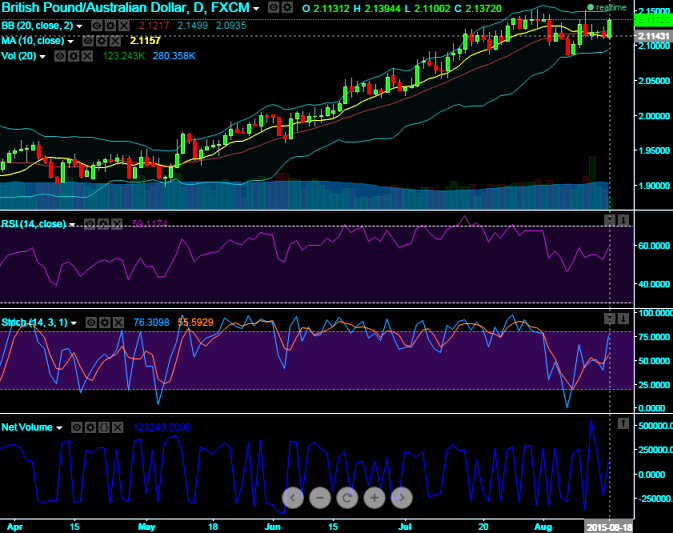This screenshot has height=533, width=673.
Task: Remove the Stoch (14, 3, 1) indicator
Action: pyautogui.click(x=118, y=322)
